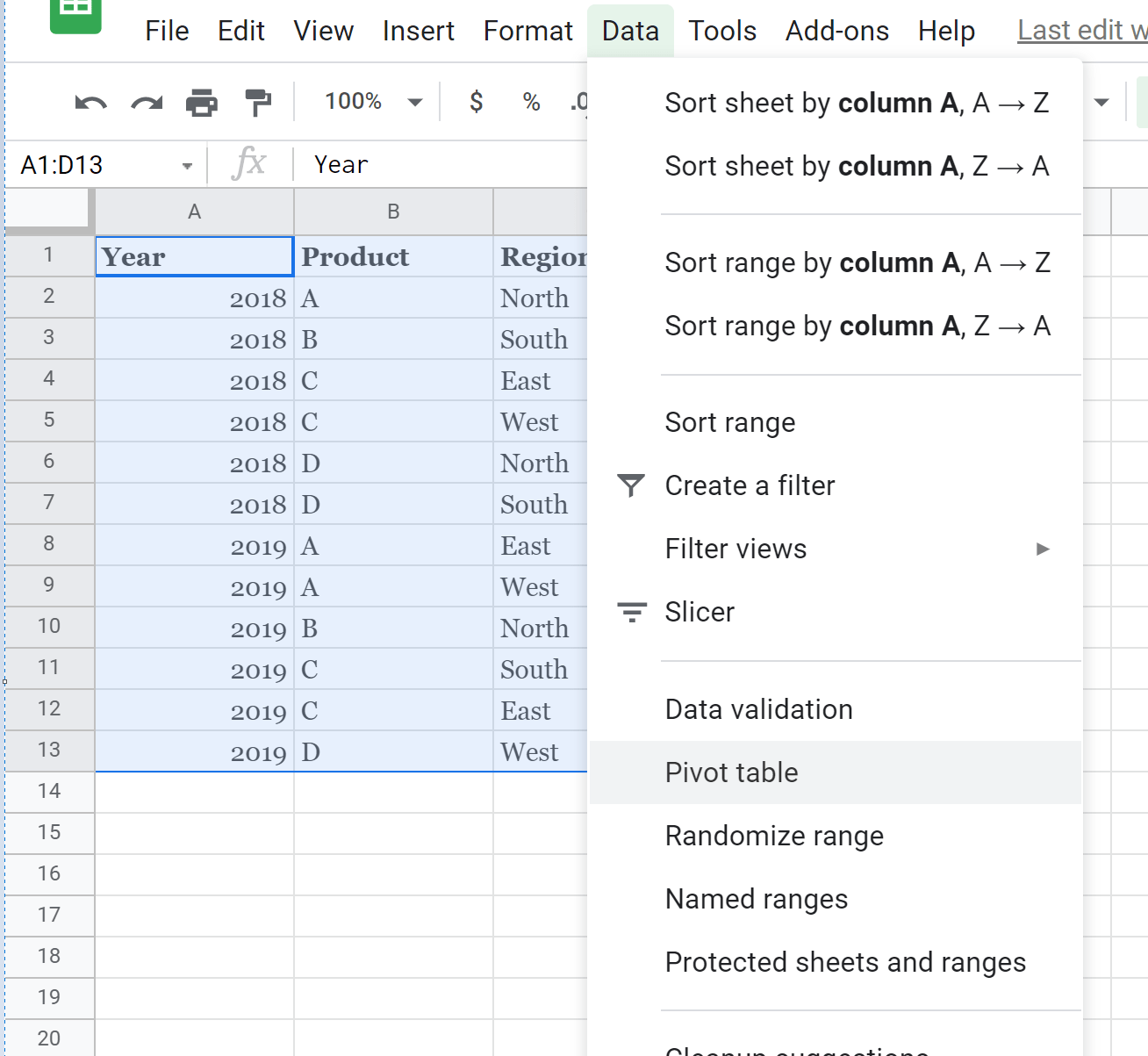Format selection as percent
This screenshot has width=1148, height=1056.
pos(530,102)
